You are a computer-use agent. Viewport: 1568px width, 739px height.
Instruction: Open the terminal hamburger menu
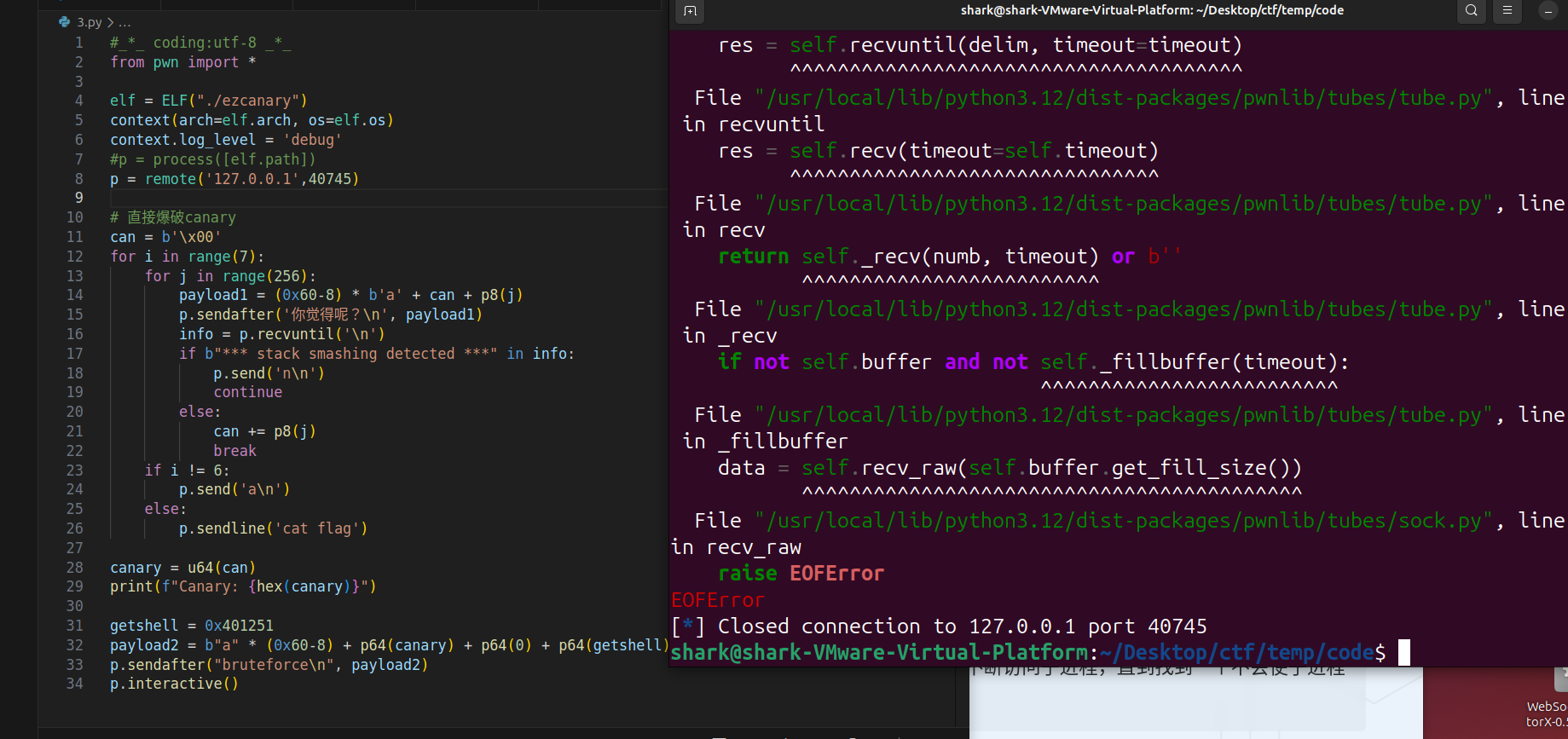tap(1507, 11)
